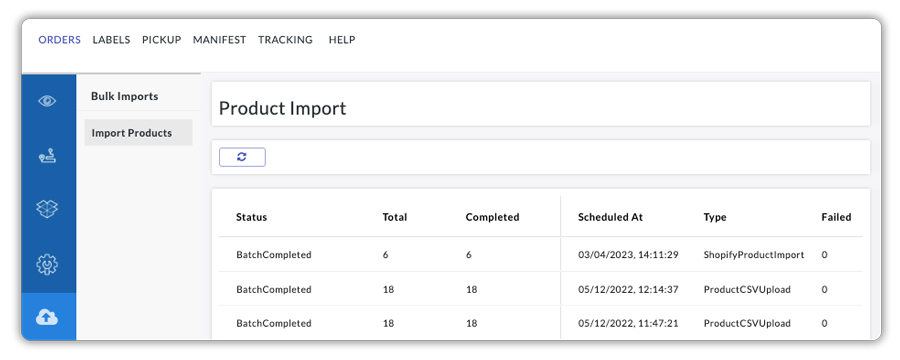The image size is (900, 360).
Task: Click ProductCSVUpload in the 12:14:37 row
Action: point(747,289)
